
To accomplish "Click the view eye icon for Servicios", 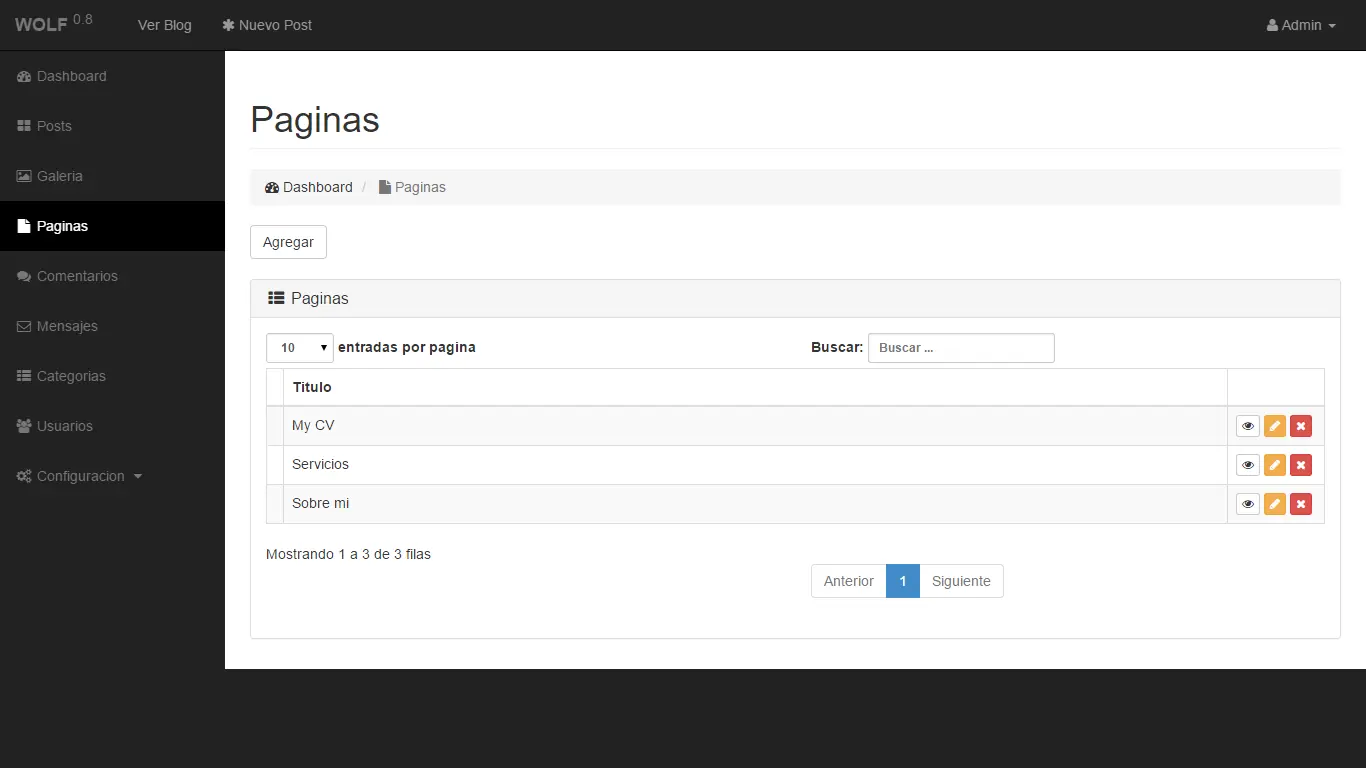I will pyautogui.click(x=1248, y=465).
